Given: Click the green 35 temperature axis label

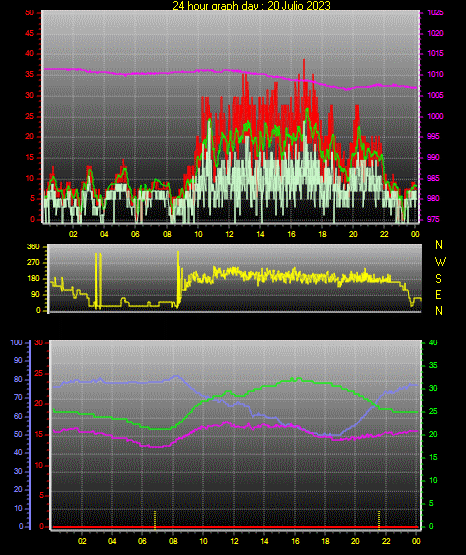Looking at the screenshot, I should click(x=433, y=365).
